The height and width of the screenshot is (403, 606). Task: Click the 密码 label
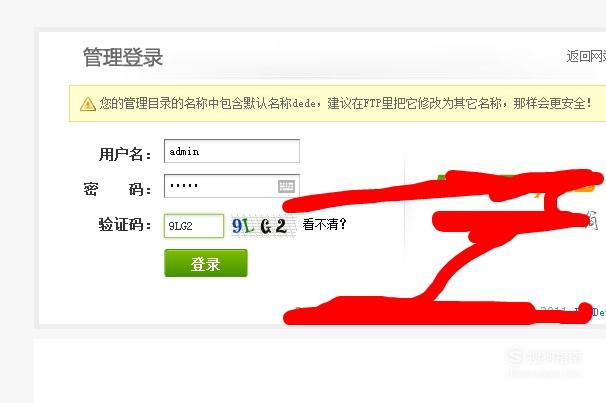(117, 189)
